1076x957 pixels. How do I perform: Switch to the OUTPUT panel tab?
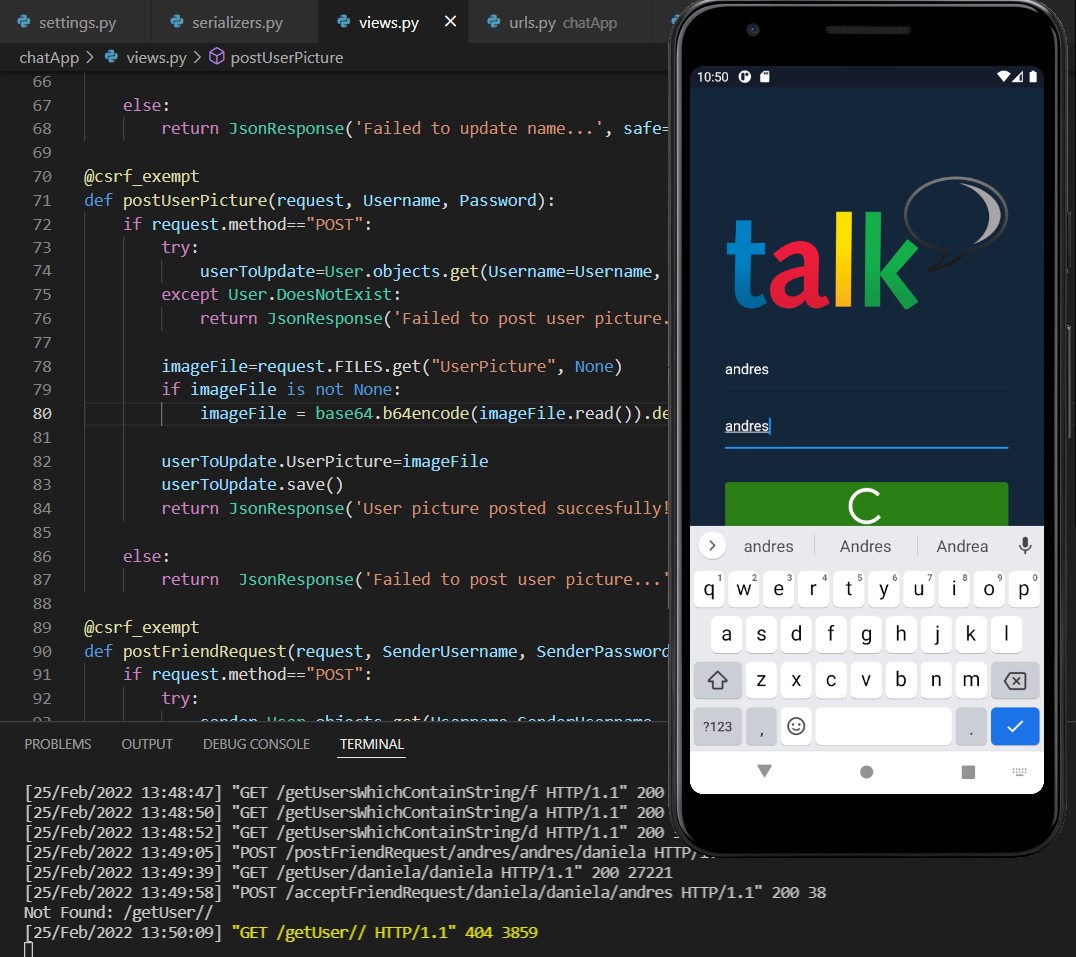tap(147, 744)
